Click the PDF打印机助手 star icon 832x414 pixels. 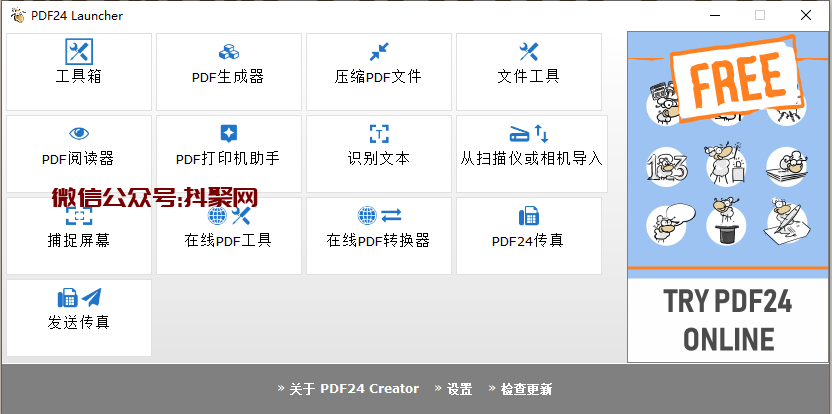point(229,134)
